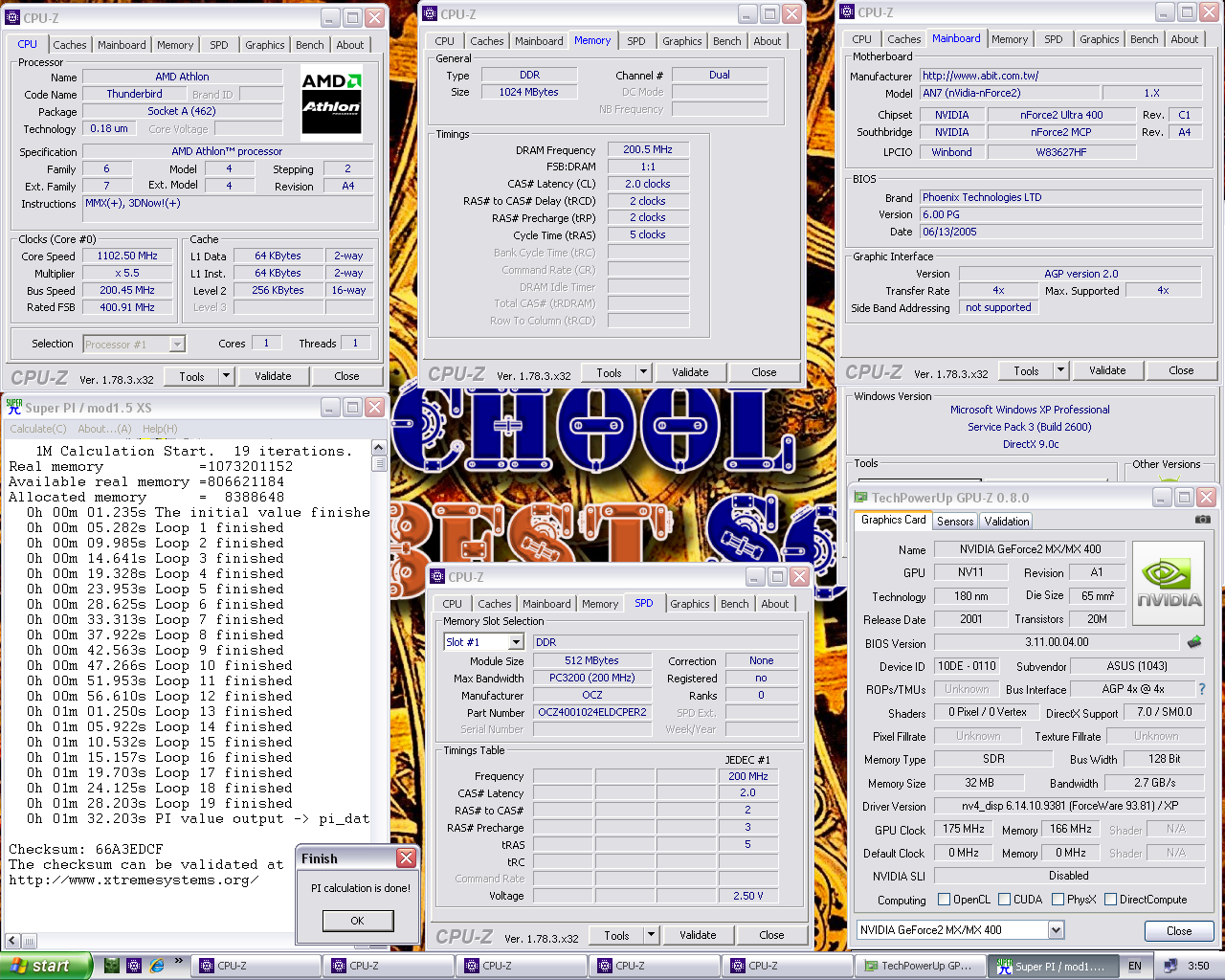Click the Core Speed value 1102.50 MHz
The image size is (1225, 980).
[x=127, y=256]
